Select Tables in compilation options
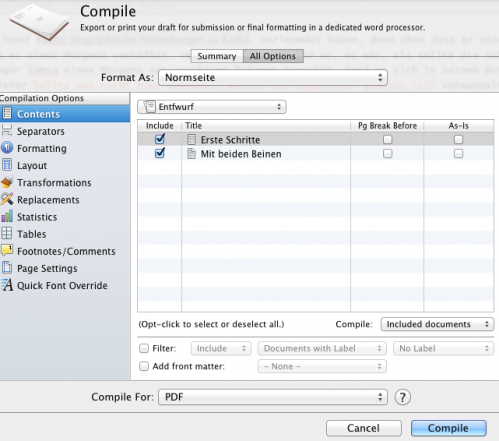 click(x=65, y=234)
